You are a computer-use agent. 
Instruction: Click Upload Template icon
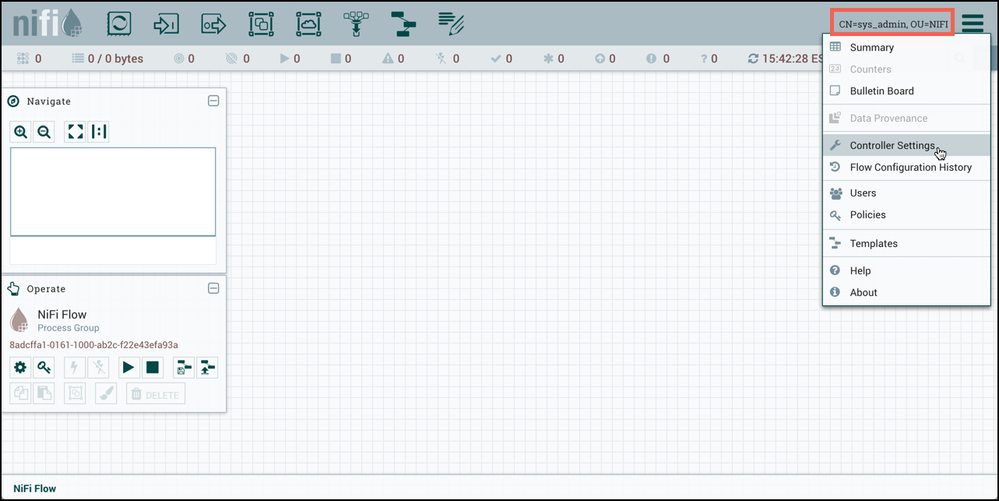tap(207, 367)
